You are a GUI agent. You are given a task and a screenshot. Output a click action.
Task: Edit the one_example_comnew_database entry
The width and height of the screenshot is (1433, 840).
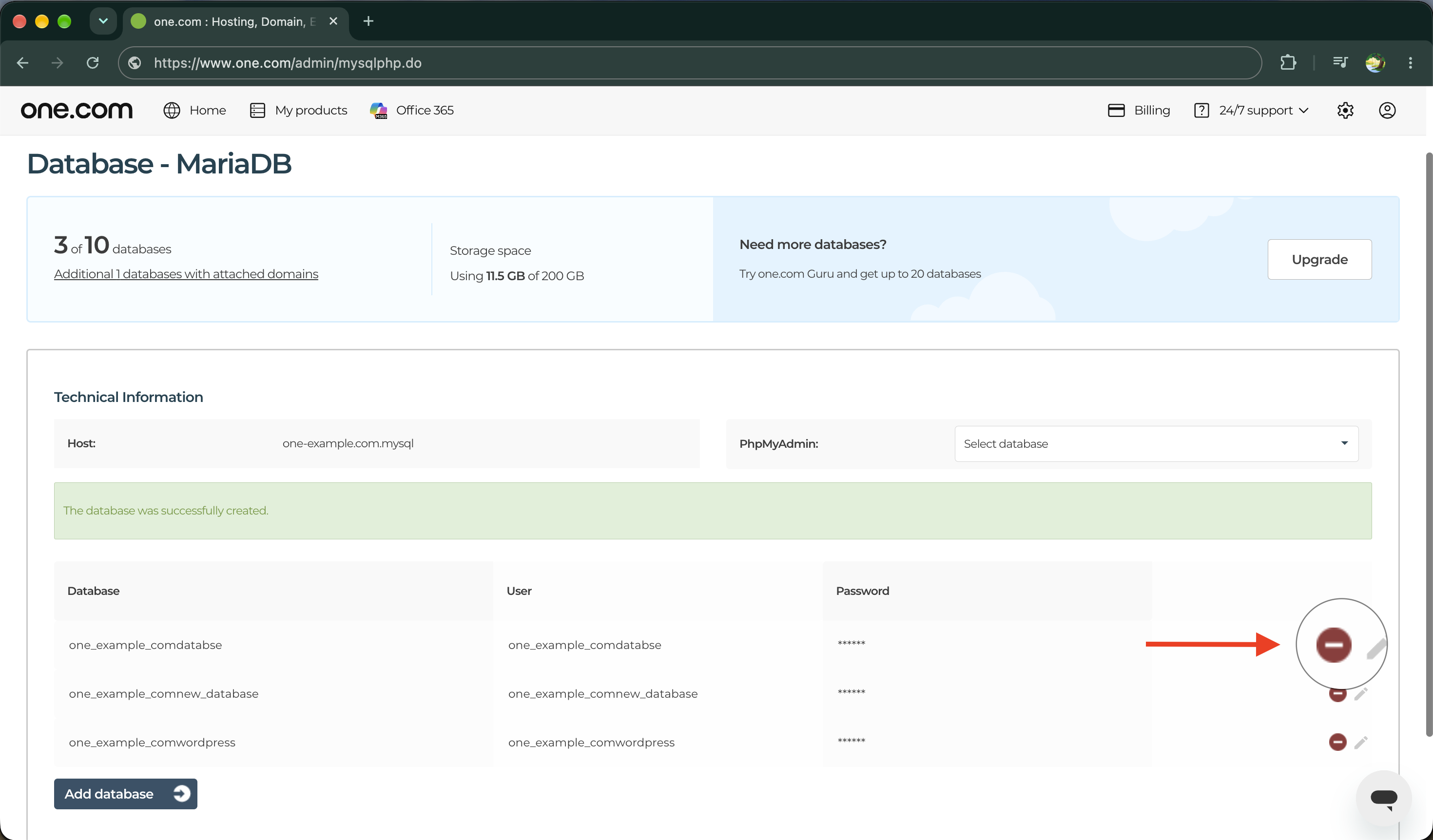[1361, 693]
